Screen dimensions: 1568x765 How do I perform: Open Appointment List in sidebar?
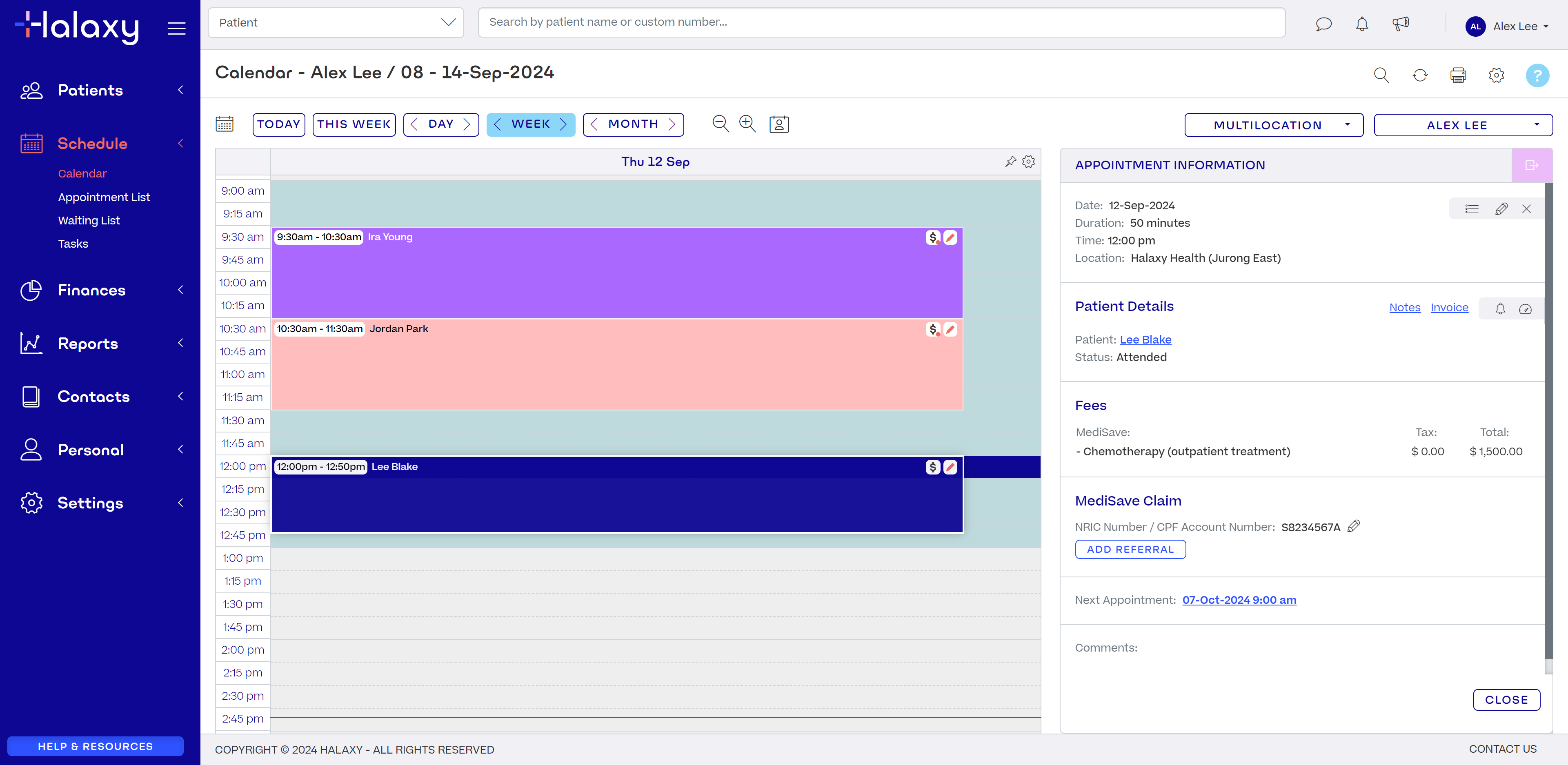[x=104, y=197]
